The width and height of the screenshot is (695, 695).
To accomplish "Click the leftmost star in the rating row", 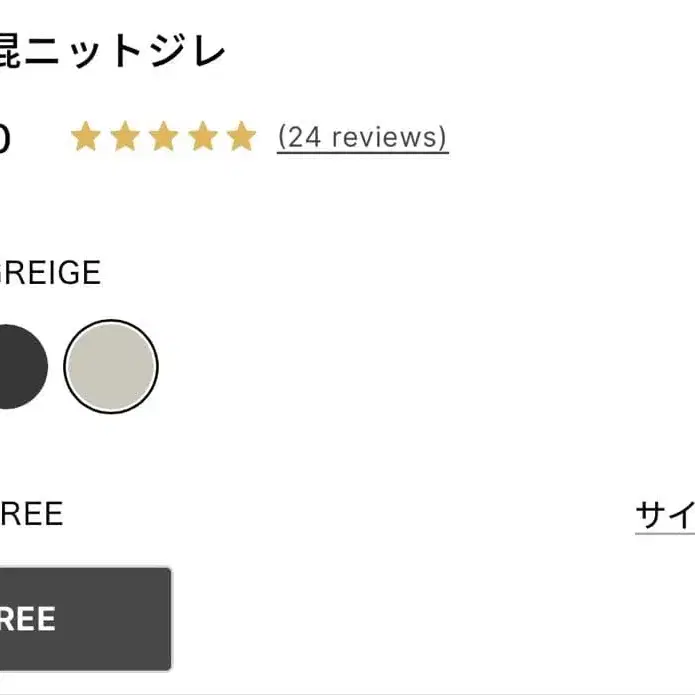I will tap(86, 137).
